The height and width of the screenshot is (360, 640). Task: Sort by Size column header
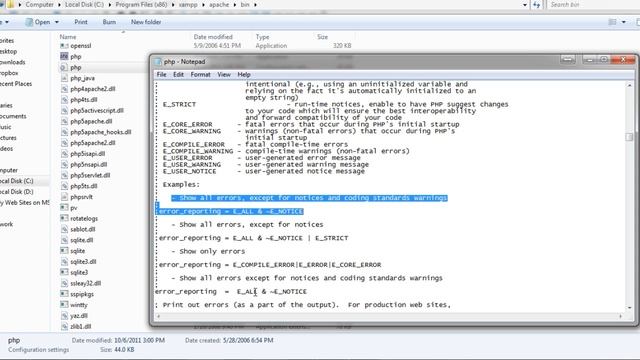tap(322, 37)
